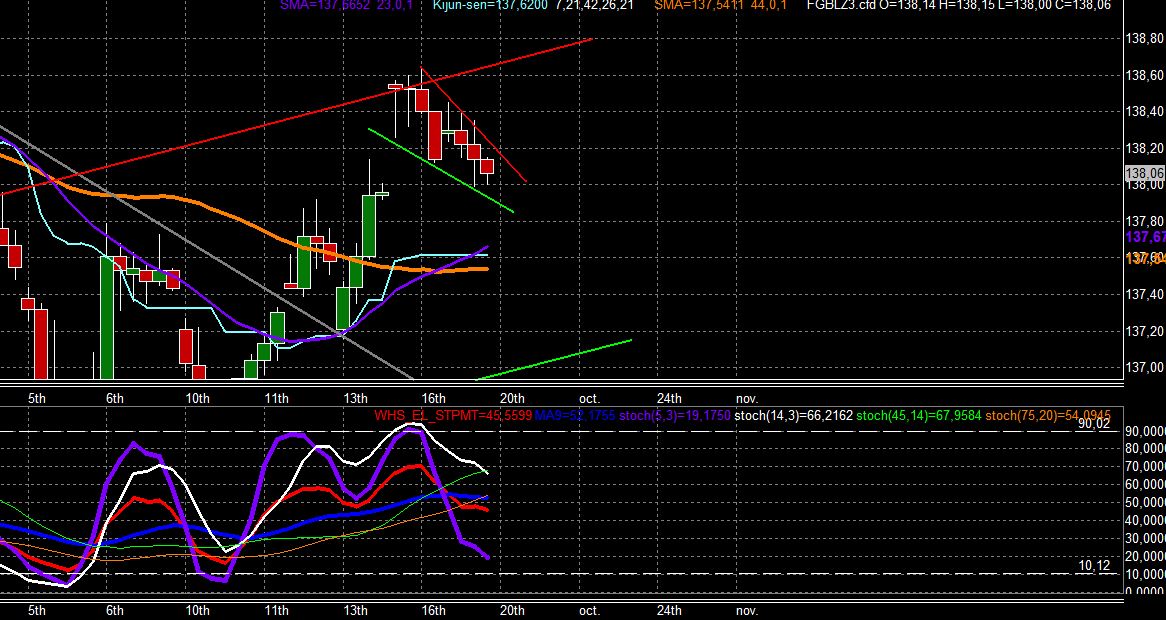Select the grey descending trendline
The image size is (1166, 620).
click(x=208, y=253)
